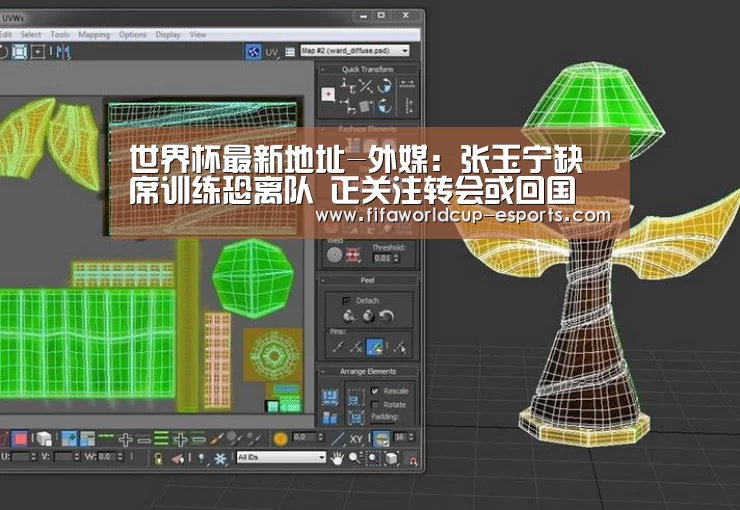This screenshot has width=740, height=510.
Task: Click Align Vertically to Pivot icon
Action: [x=347, y=106]
